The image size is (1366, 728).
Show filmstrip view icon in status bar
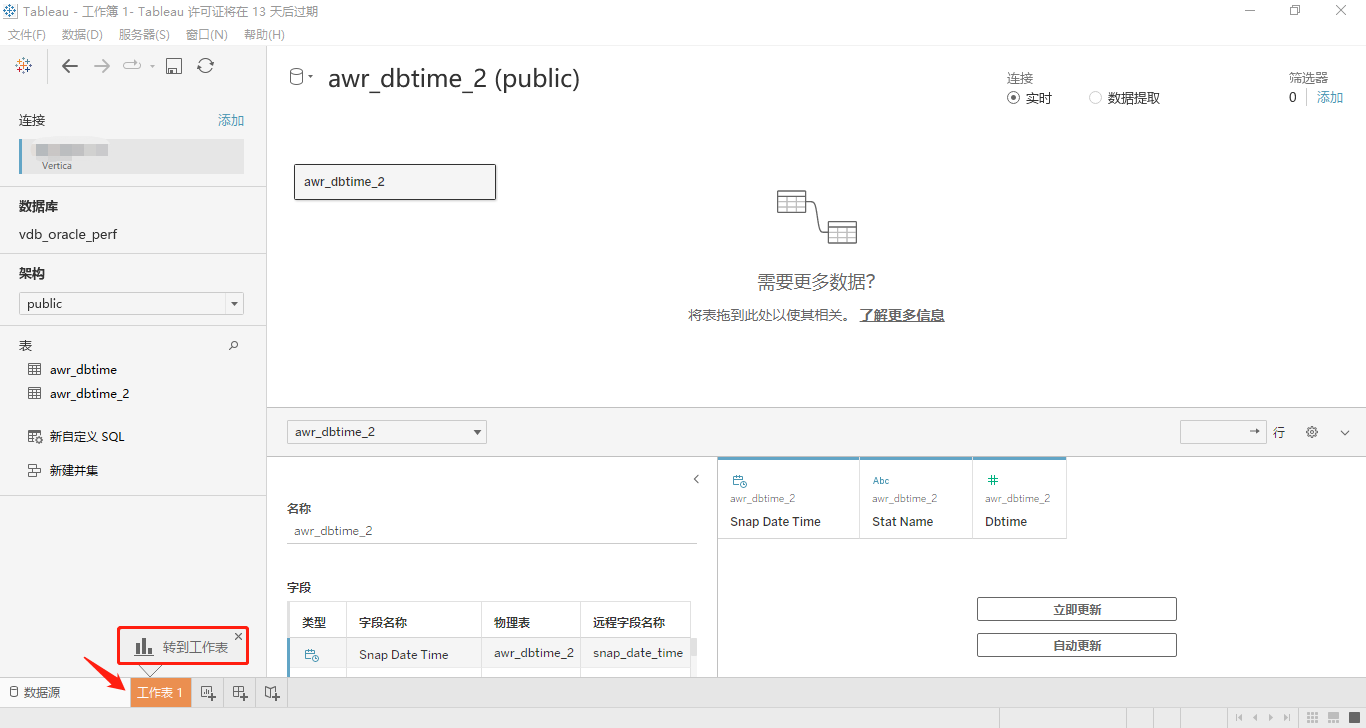pyautogui.click(x=1334, y=717)
